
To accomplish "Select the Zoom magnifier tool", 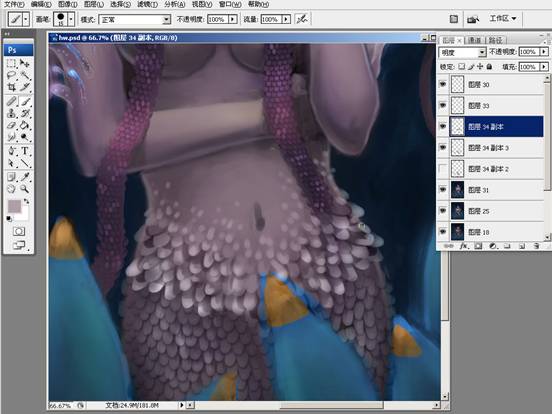I will (24, 189).
